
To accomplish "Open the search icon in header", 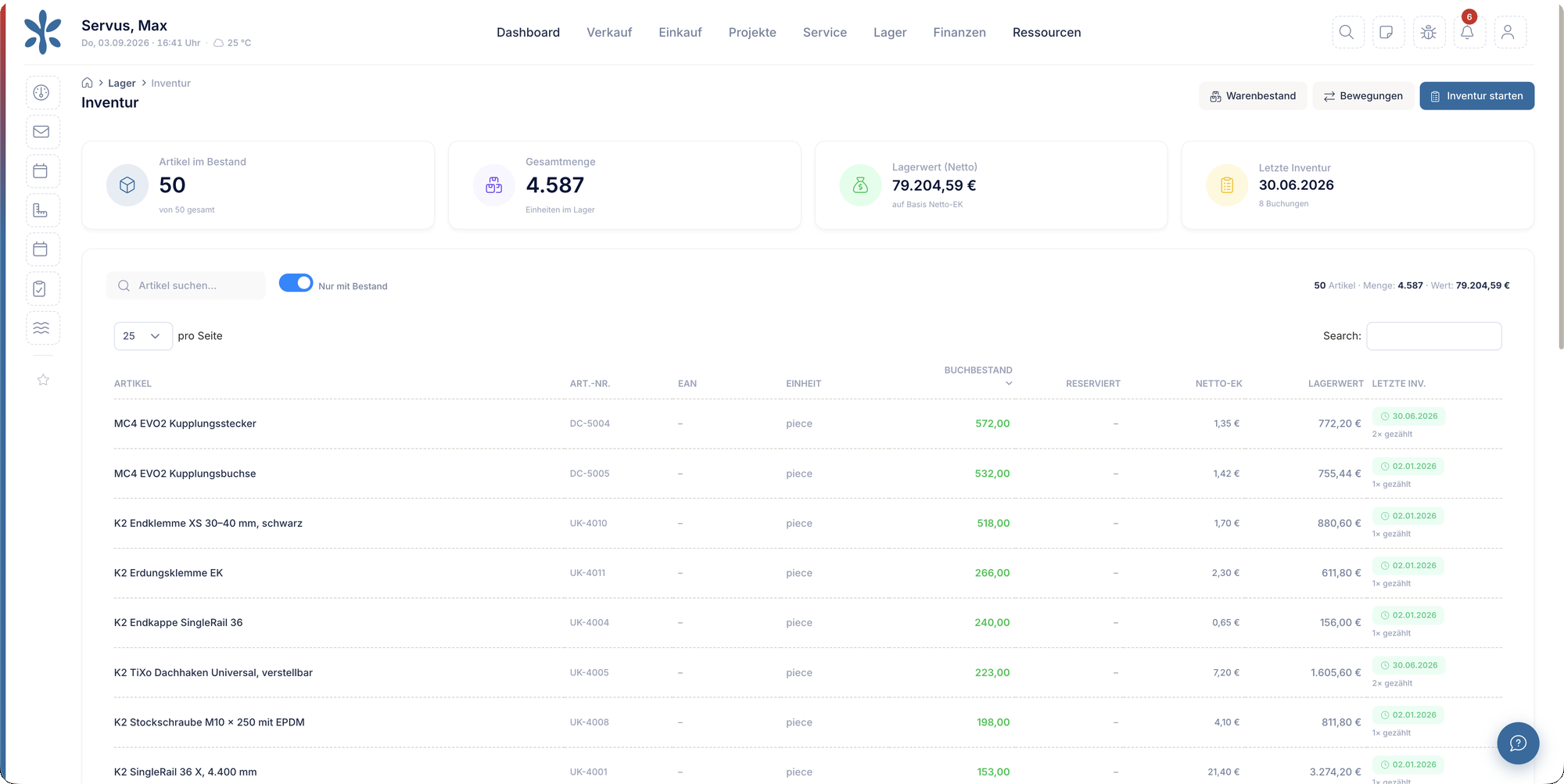I will point(1347,32).
